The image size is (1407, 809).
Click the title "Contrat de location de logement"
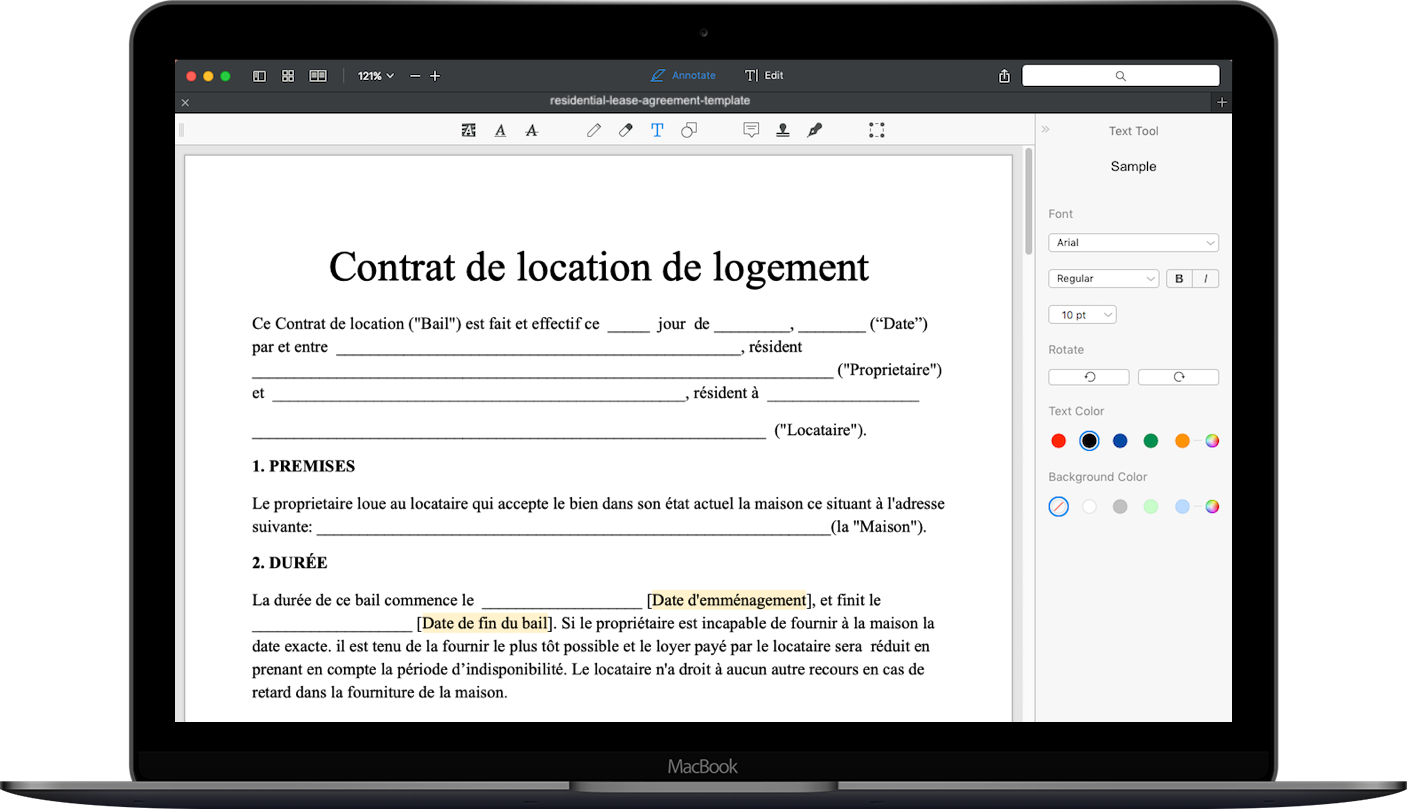click(x=599, y=267)
